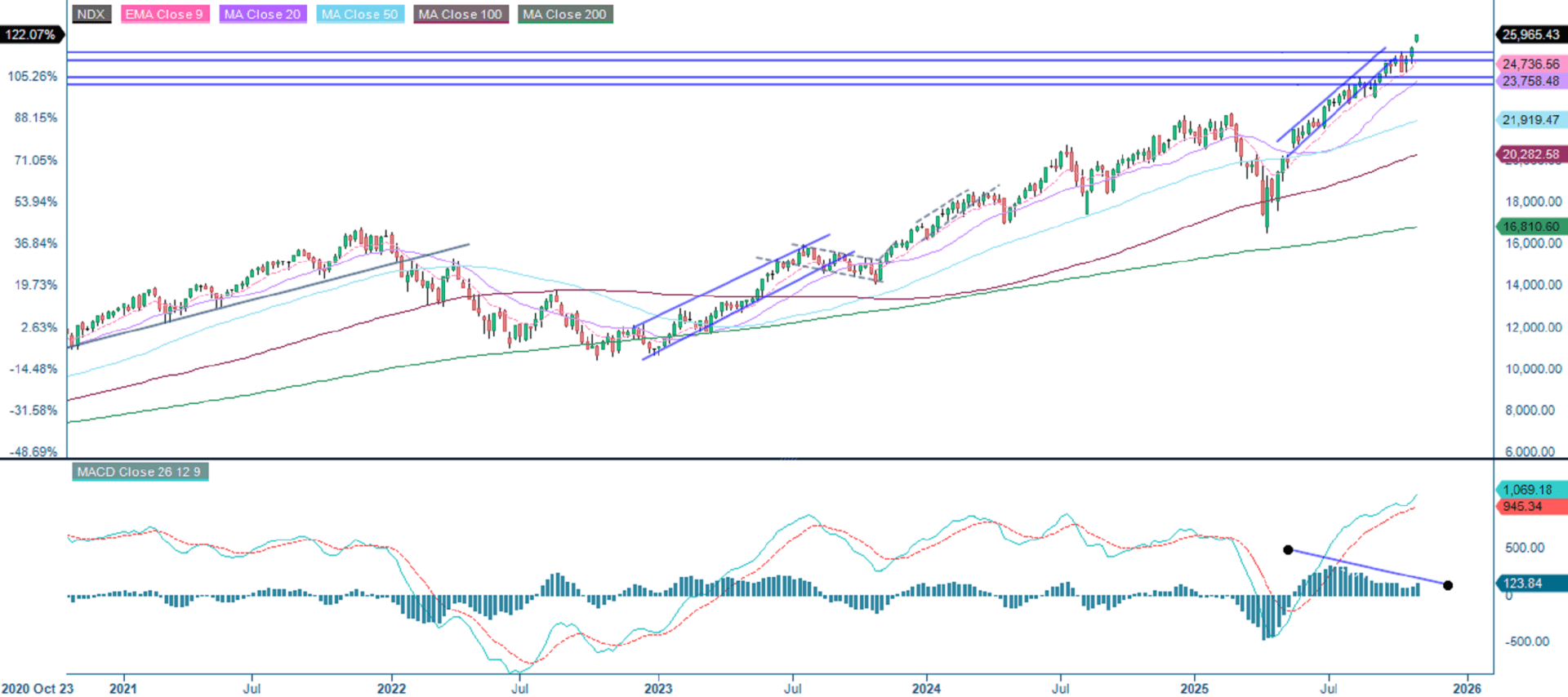Click the -48.69% percent axis label
Viewport: 1568px width, 697px height.
pos(33,451)
